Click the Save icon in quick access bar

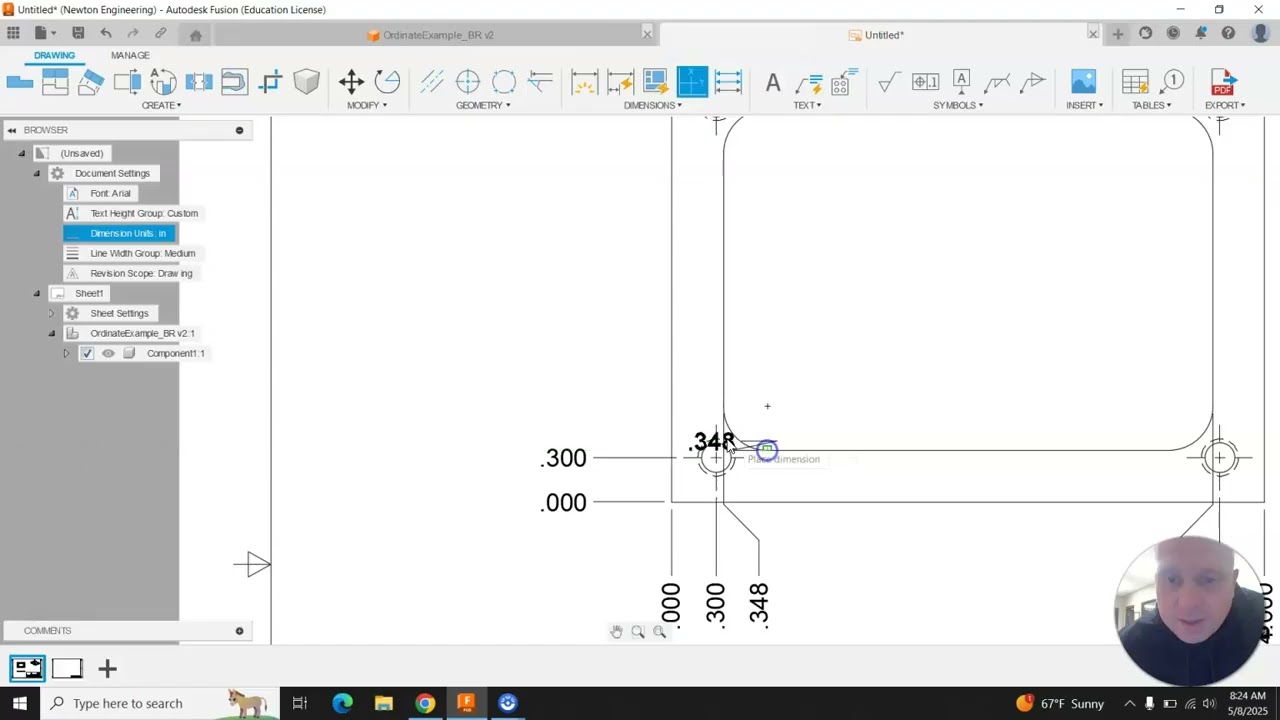(78, 33)
